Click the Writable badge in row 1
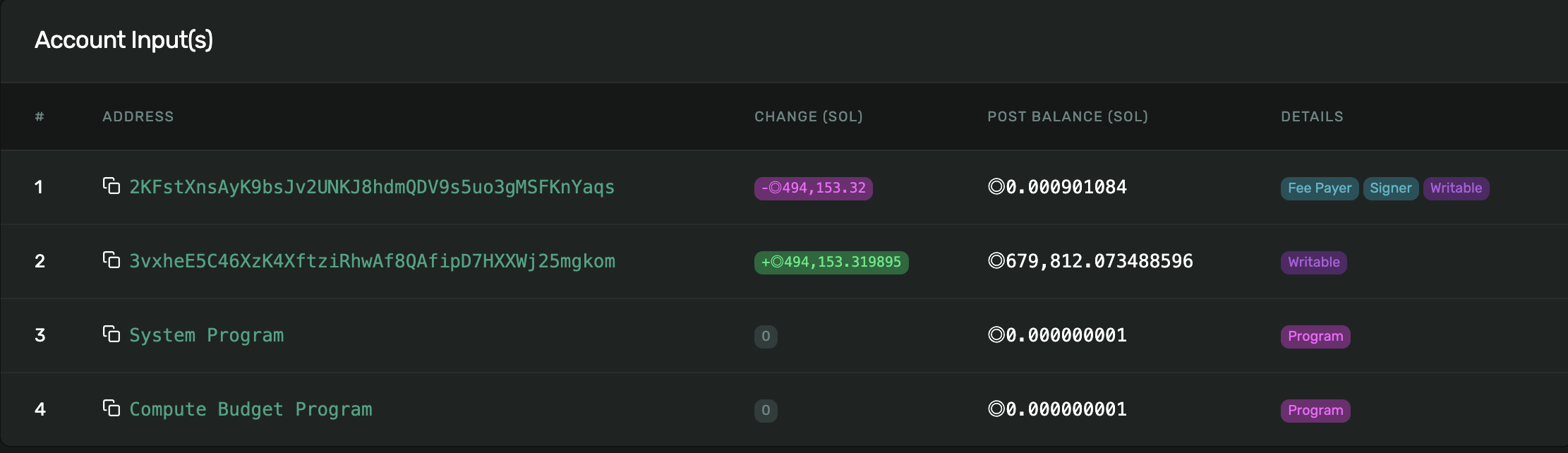1568x453 pixels. click(x=1456, y=188)
